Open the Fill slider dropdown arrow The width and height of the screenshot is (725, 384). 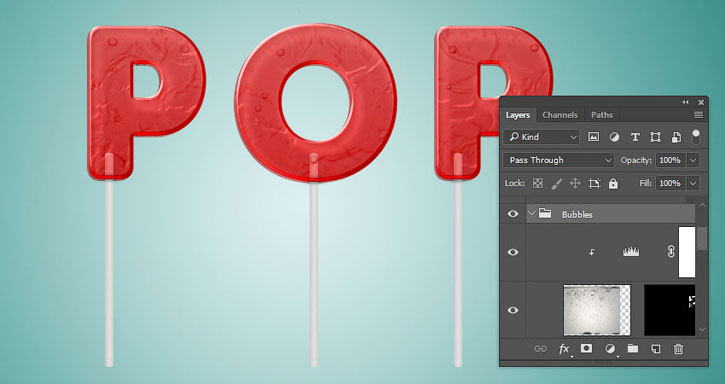coord(693,183)
